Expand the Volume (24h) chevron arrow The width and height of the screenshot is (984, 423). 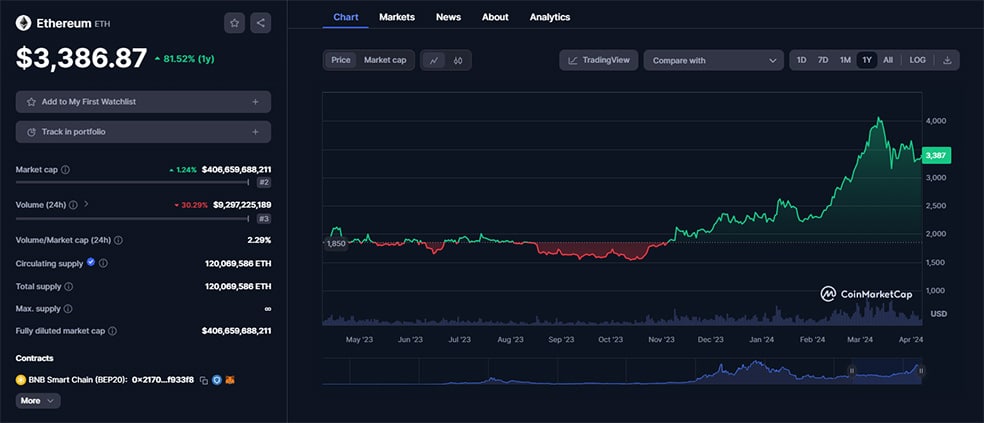86,204
